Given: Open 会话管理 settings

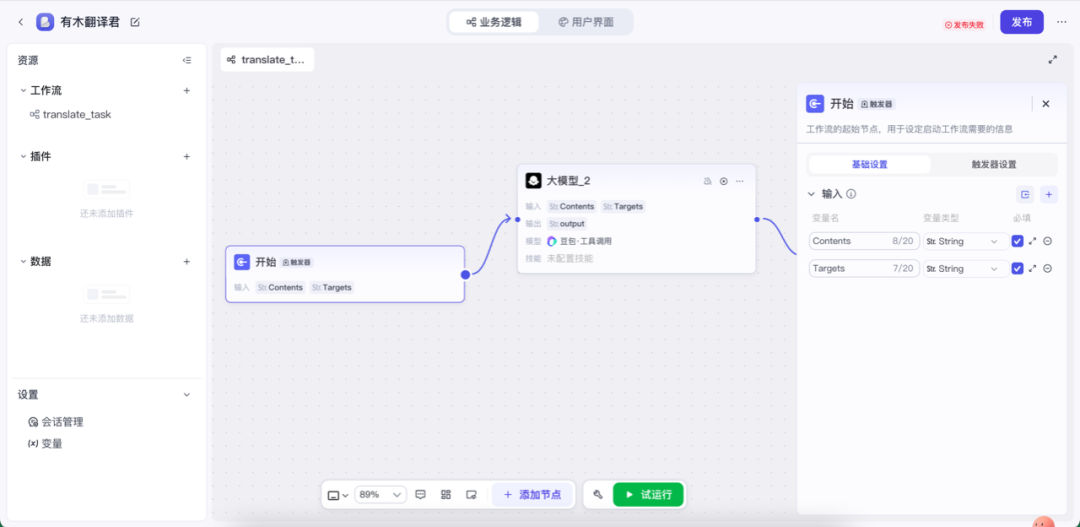Looking at the screenshot, I should 55,422.
